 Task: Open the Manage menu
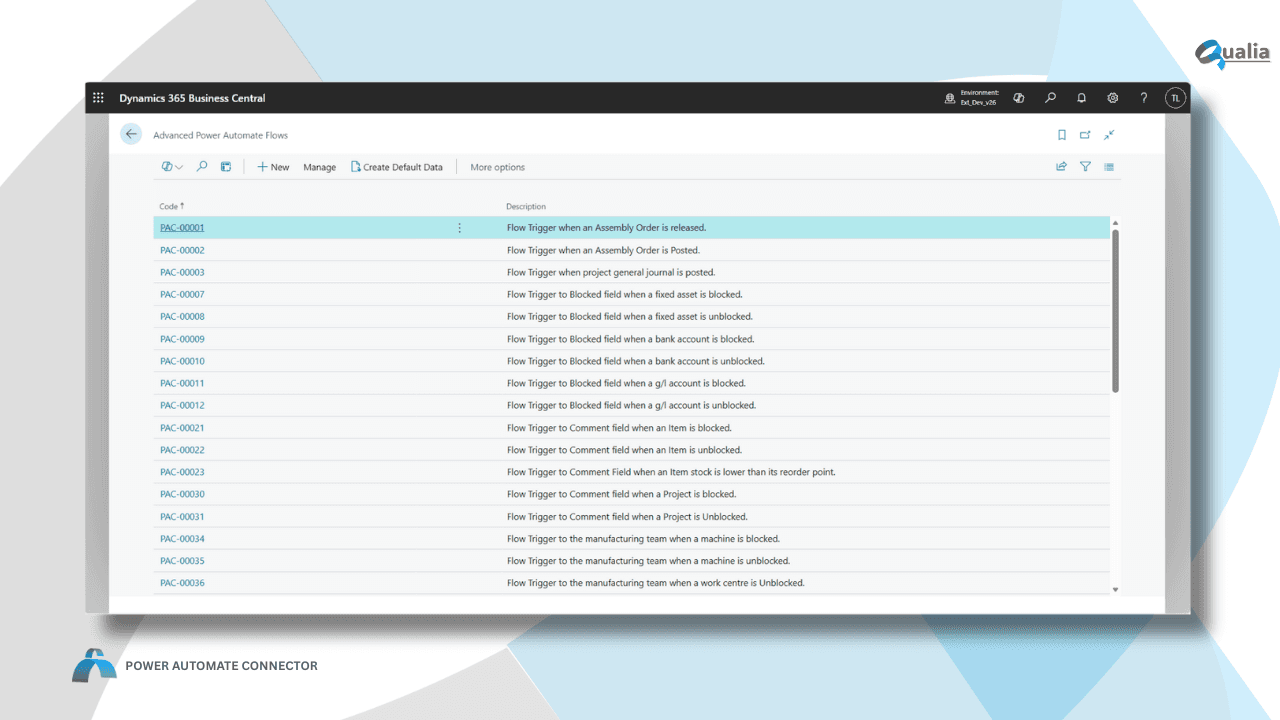320,167
